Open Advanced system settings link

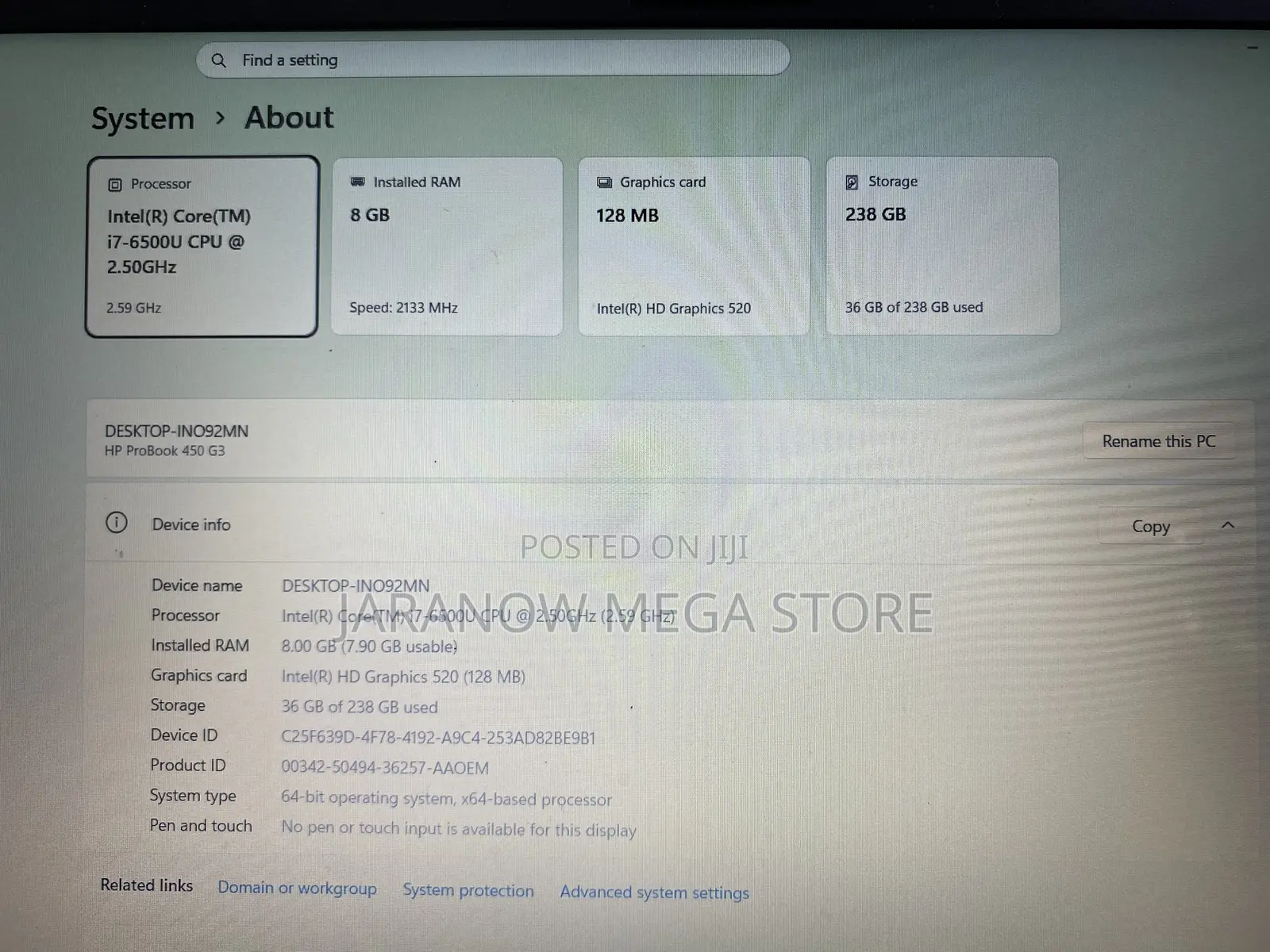click(654, 892)
